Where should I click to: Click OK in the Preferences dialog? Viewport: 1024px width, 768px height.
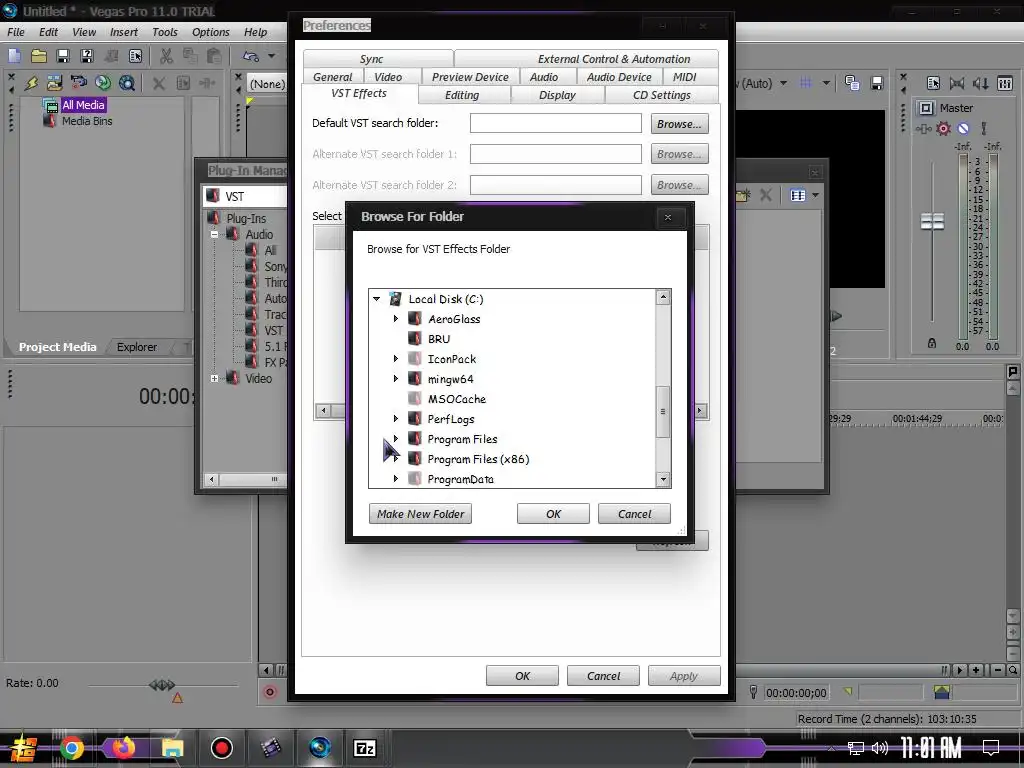click(x=522, y=676)
